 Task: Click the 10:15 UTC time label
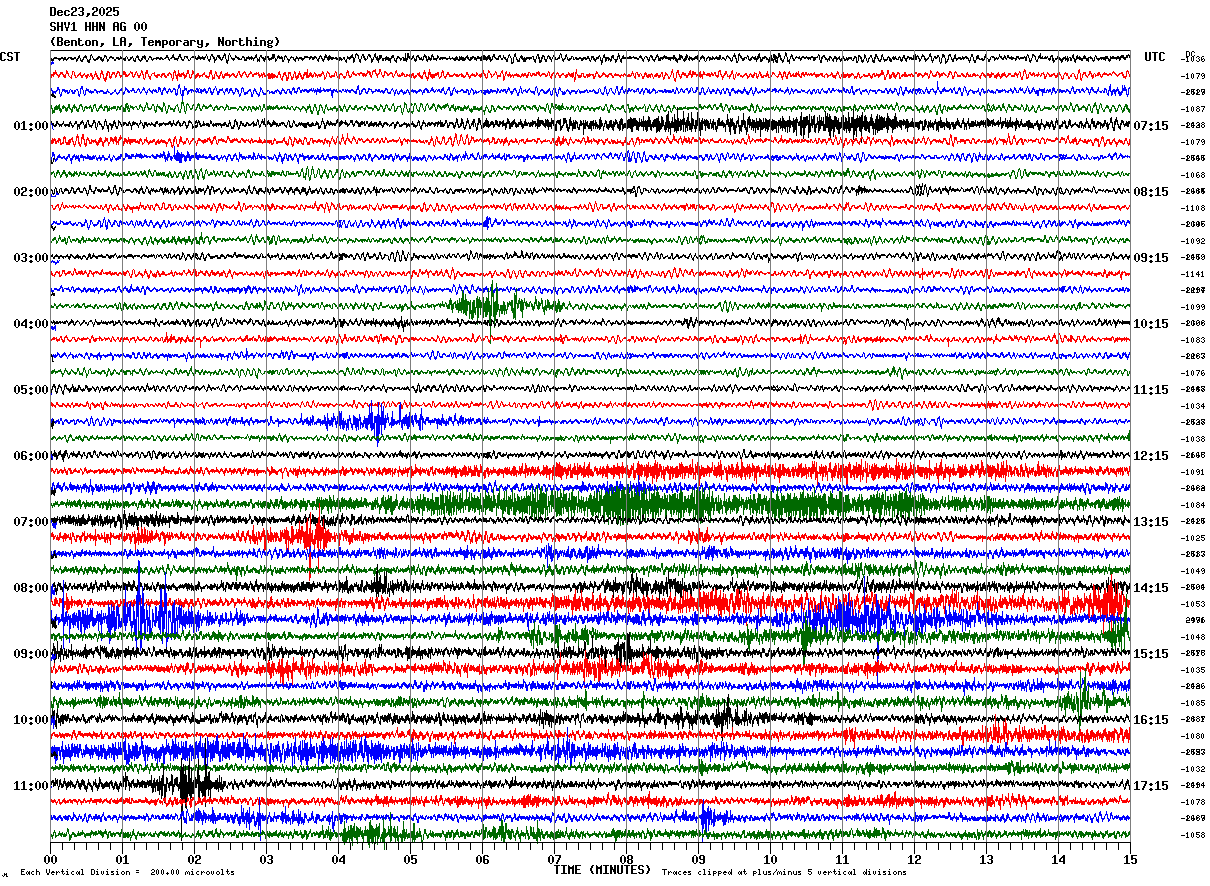click(x=1152, y=324)
